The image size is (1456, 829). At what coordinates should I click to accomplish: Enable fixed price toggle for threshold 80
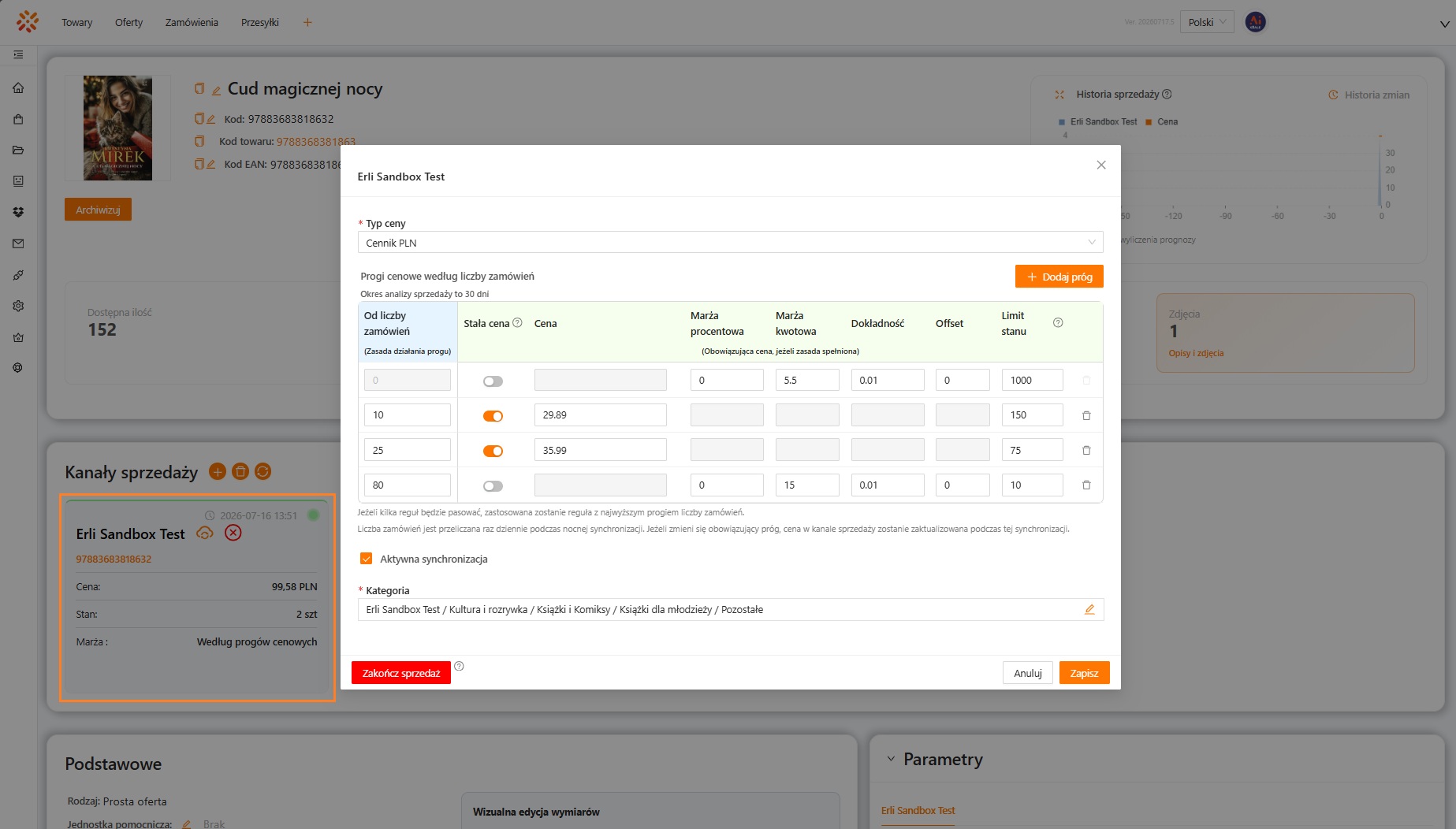tap(493, 486)
